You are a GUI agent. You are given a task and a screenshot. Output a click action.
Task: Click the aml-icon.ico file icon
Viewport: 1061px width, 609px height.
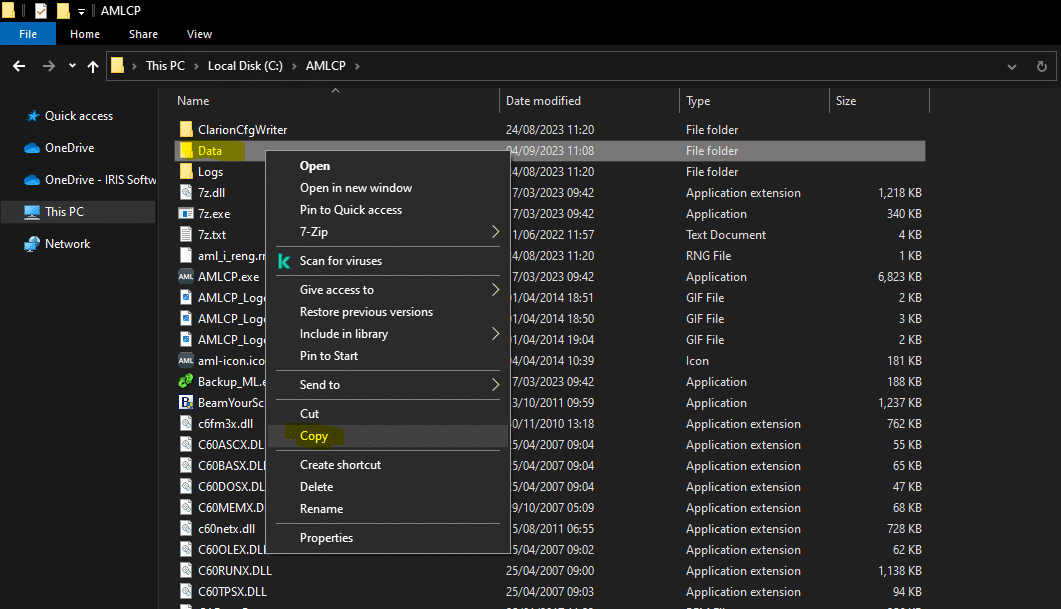pyautogui.click(x=186, y=360)
